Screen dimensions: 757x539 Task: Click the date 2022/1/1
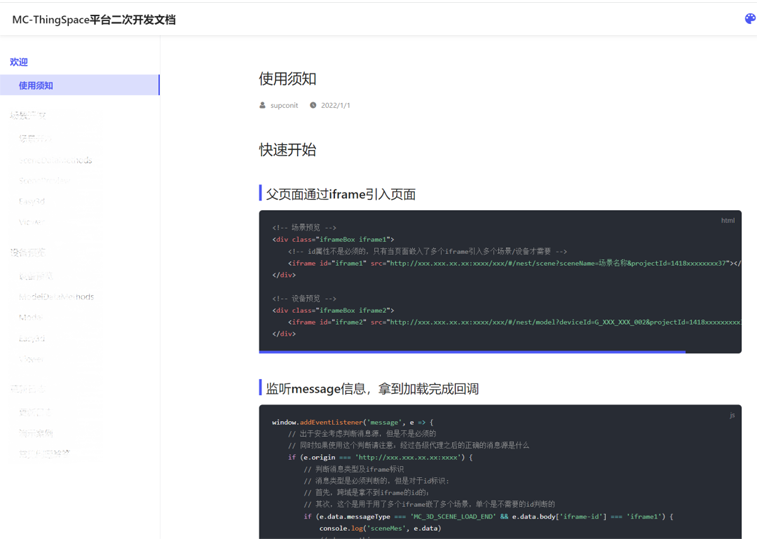(336, 105)
